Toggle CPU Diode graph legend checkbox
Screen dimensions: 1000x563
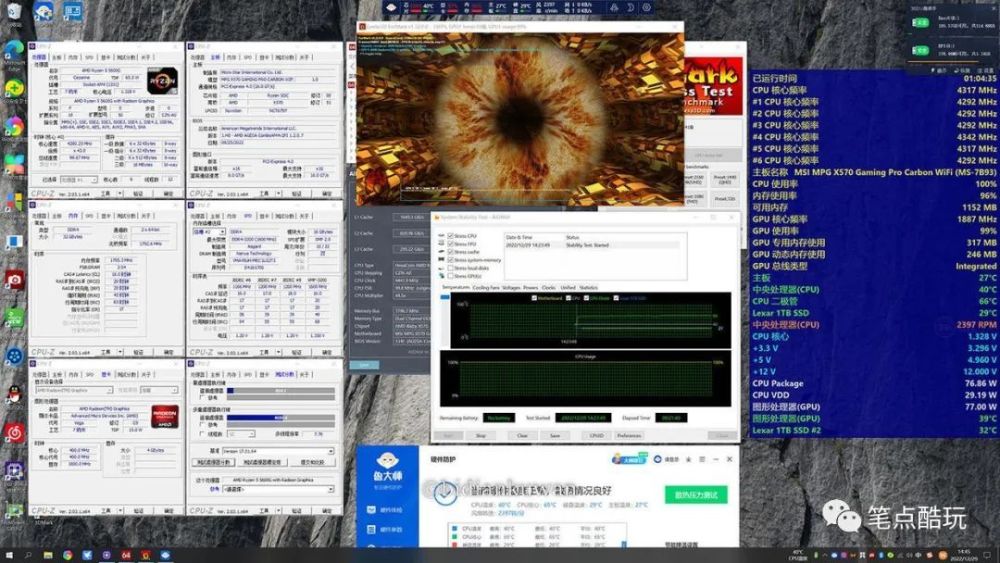pyautogui.click(x=587, y=298)
